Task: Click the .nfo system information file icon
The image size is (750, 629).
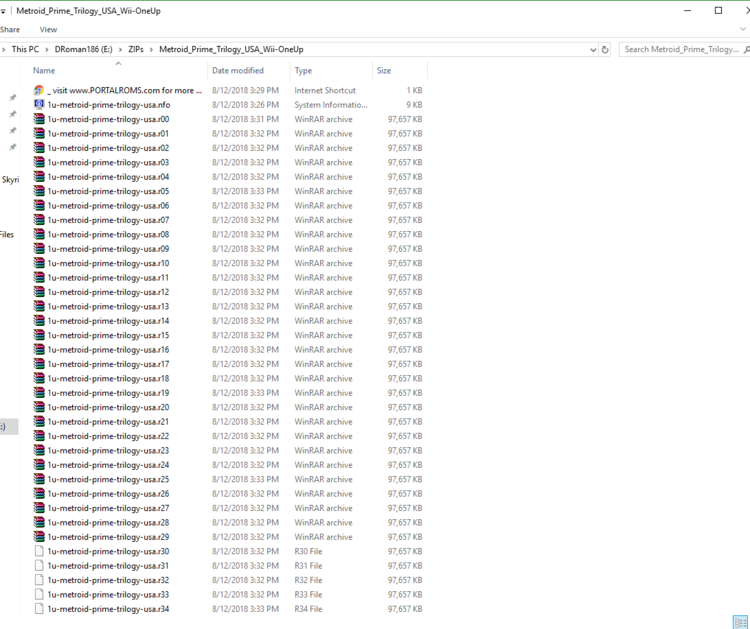Action: (x=39, y=105)
